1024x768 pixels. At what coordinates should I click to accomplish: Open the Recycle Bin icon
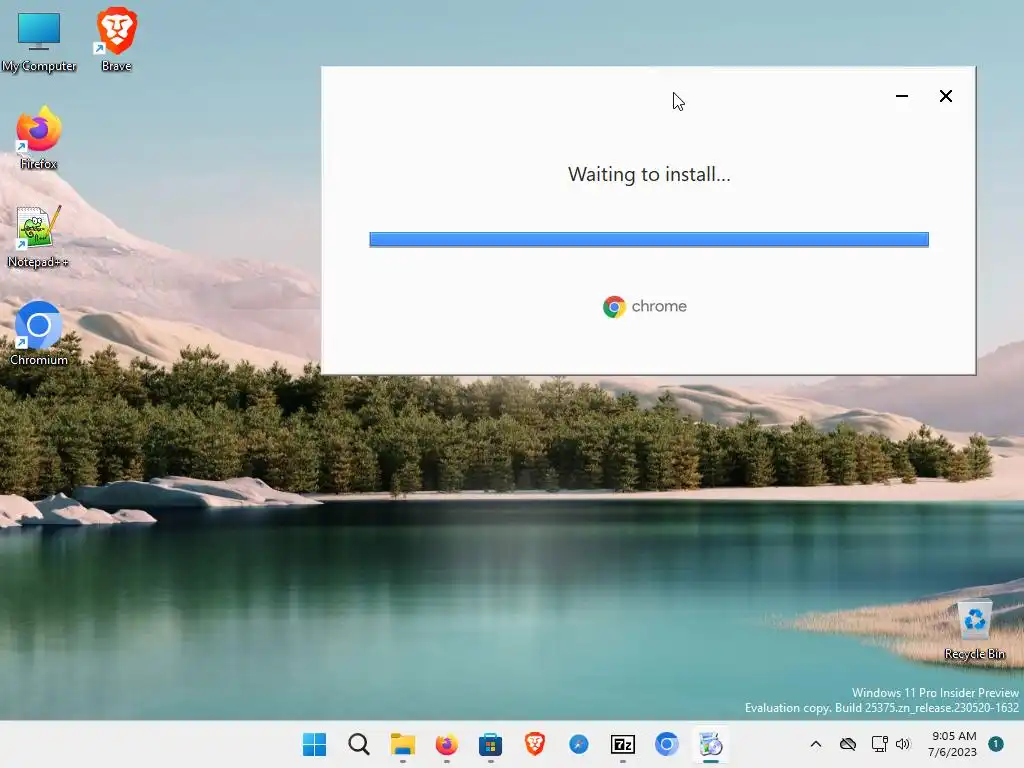(974, 630)
